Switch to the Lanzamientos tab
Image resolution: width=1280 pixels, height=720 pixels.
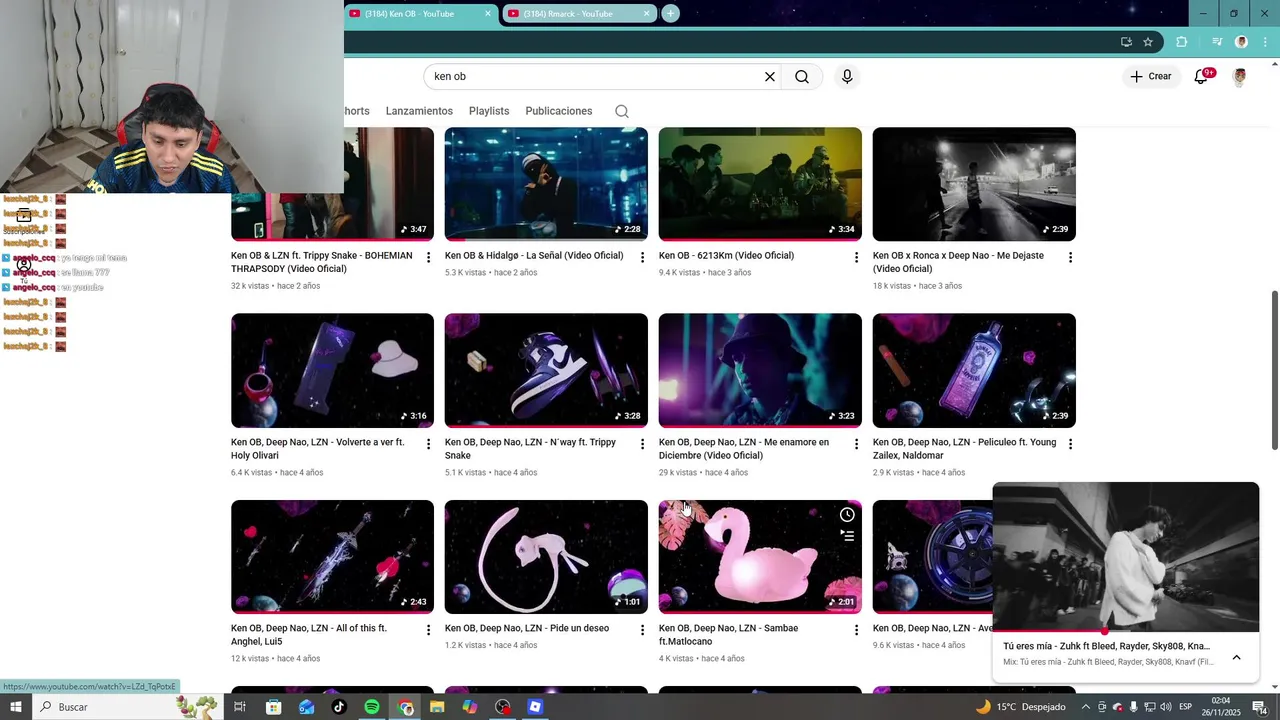click(x=419, y=111)
